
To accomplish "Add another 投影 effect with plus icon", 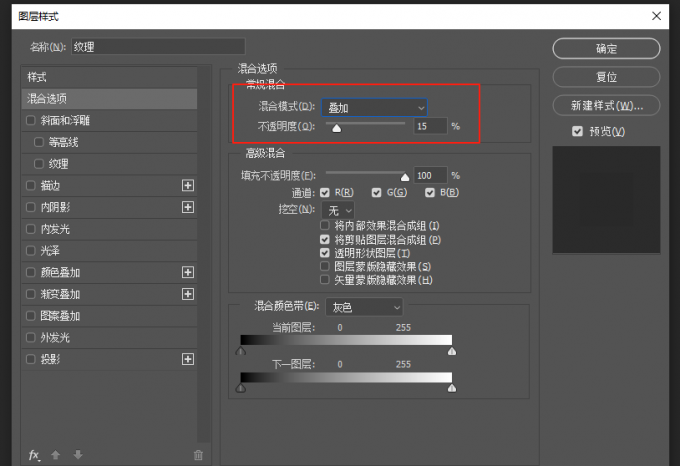I will click(x=188, y=359).
